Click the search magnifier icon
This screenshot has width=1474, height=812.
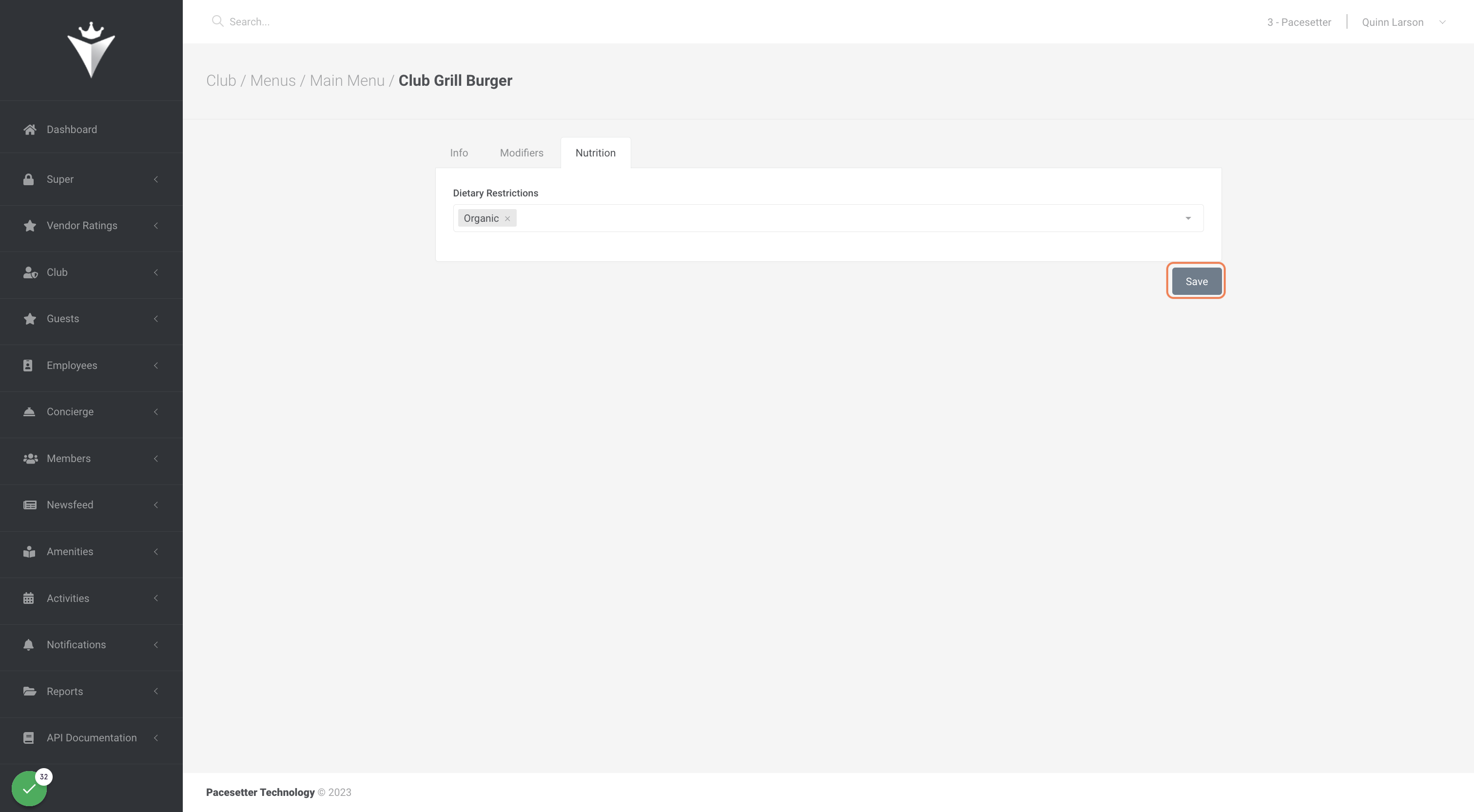pos(217,21)
